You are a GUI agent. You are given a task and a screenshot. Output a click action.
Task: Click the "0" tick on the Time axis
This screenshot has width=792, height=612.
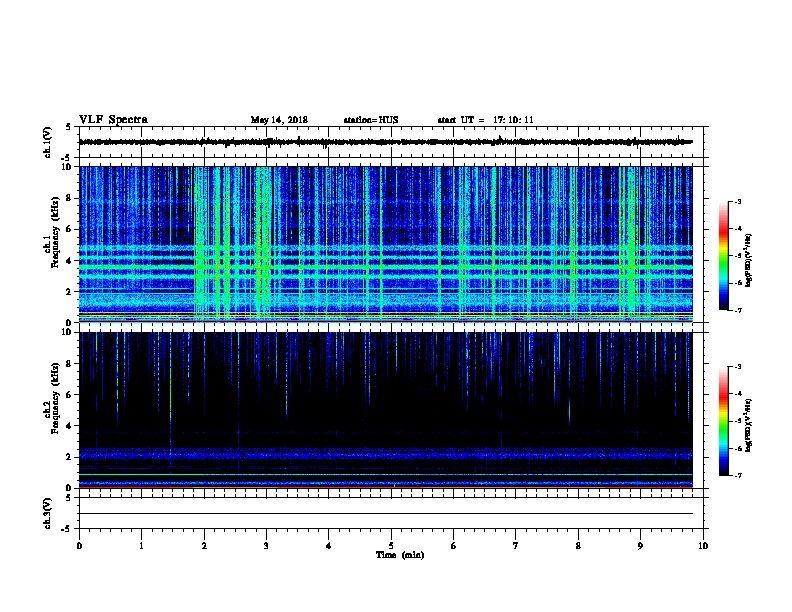79,546
